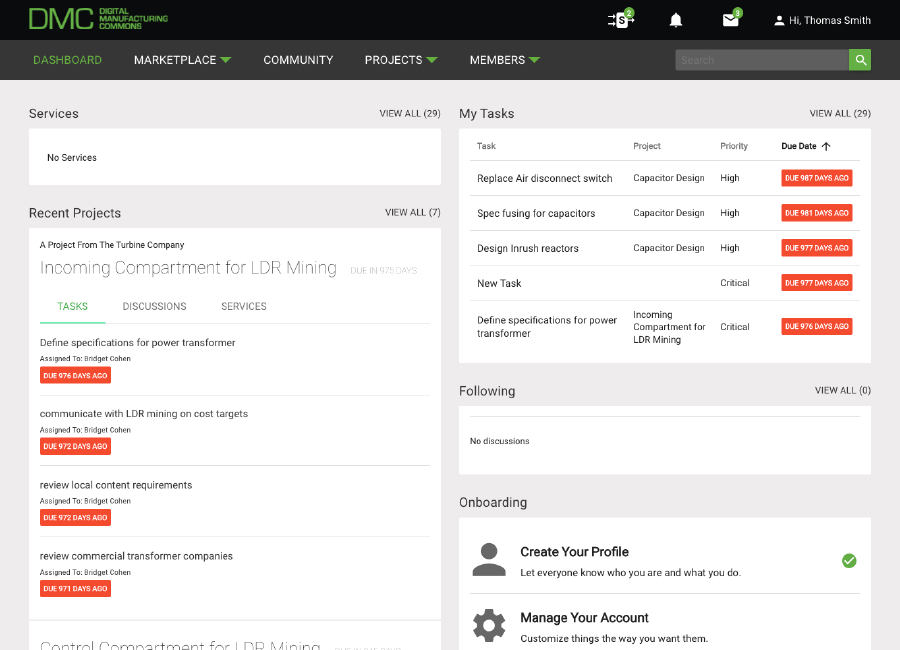Switch to the Discussions tab
900x650 pixels.
(154, 307)
